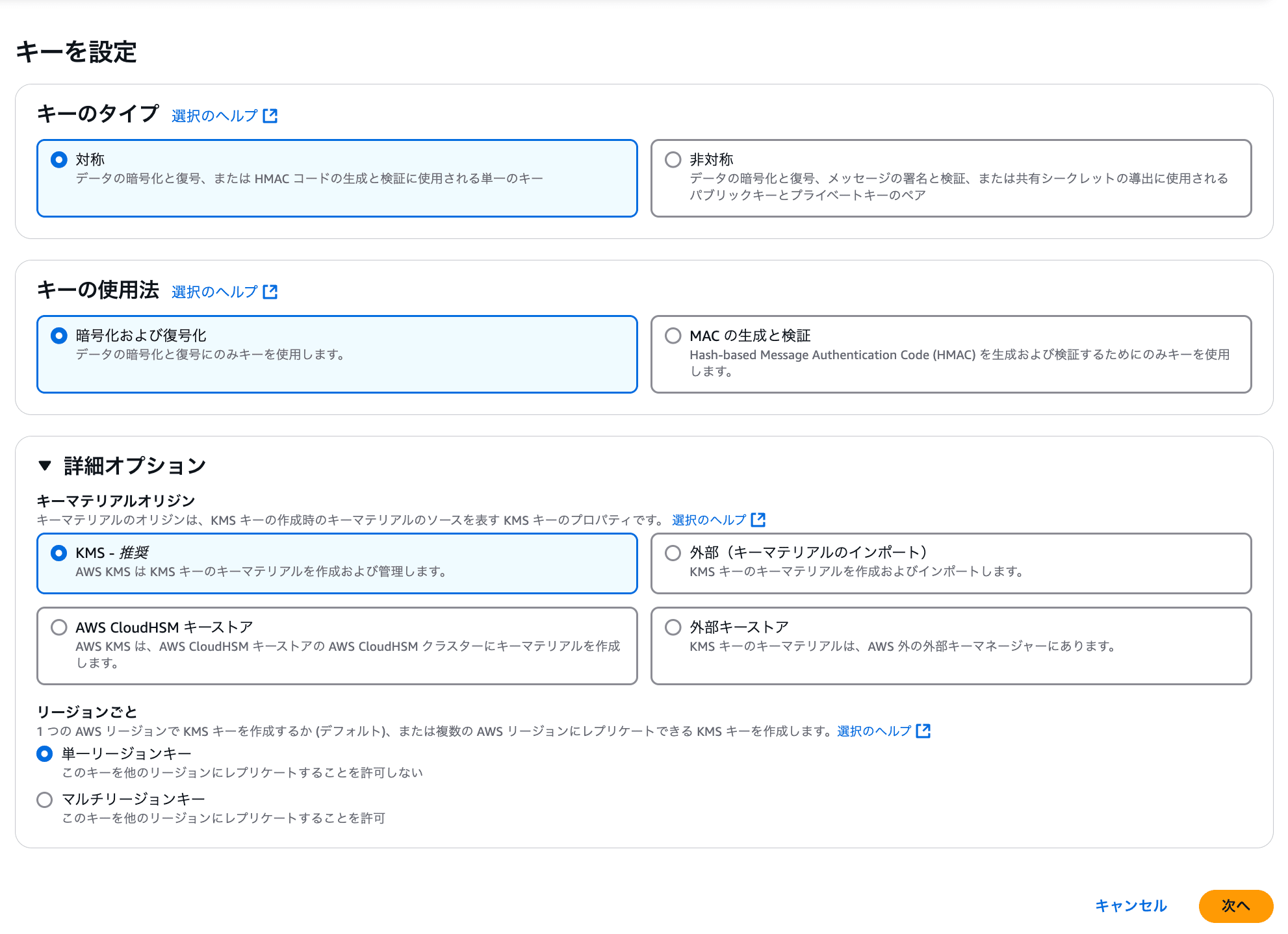The width and height of the screenshot is (1288, 934).
Task: Click the リージョンごと label
Action: [87, 712]
